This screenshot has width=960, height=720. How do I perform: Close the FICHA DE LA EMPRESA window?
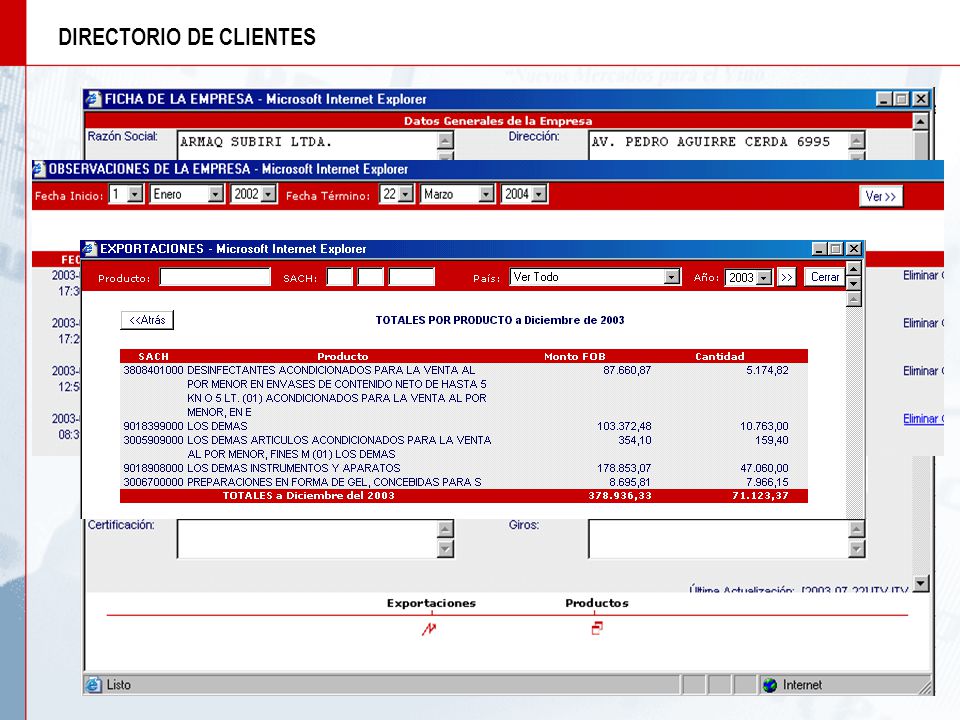(x=921, y=99)
